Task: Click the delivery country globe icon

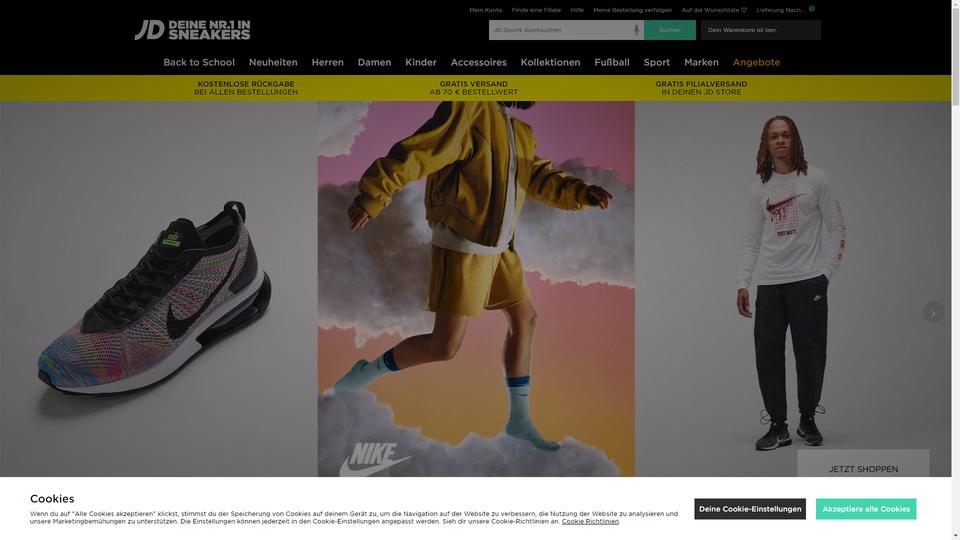Action: point(812,9)
